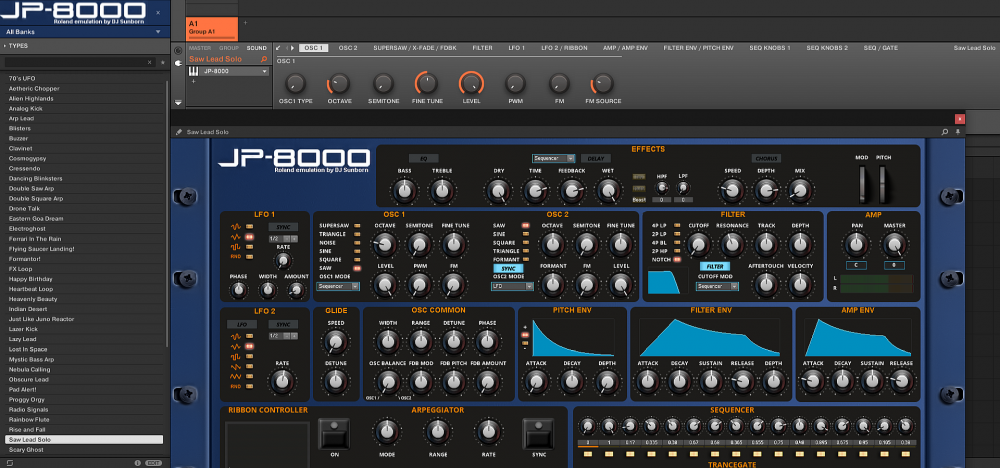The height and width of the screenshot is (468, 1000).
Task: Click the star favorites icon by search field
Action: [x=163, y=62]
